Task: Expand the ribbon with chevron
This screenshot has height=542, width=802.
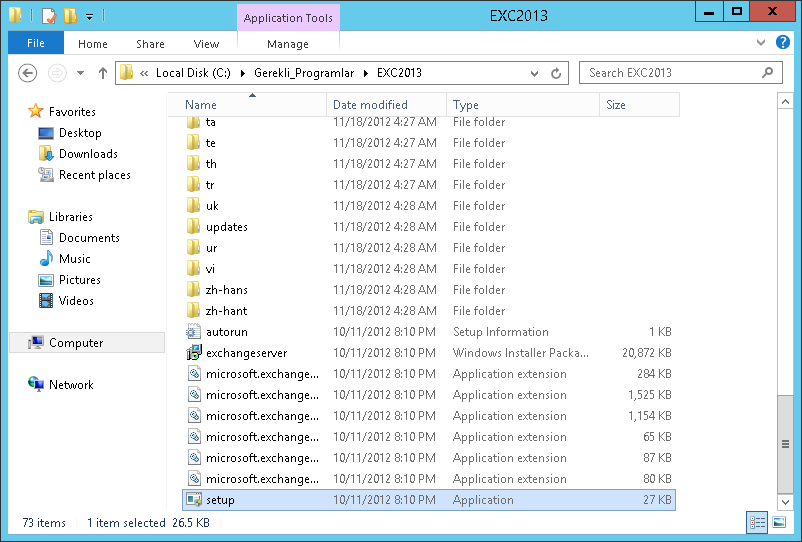Action: pos(761,42)
